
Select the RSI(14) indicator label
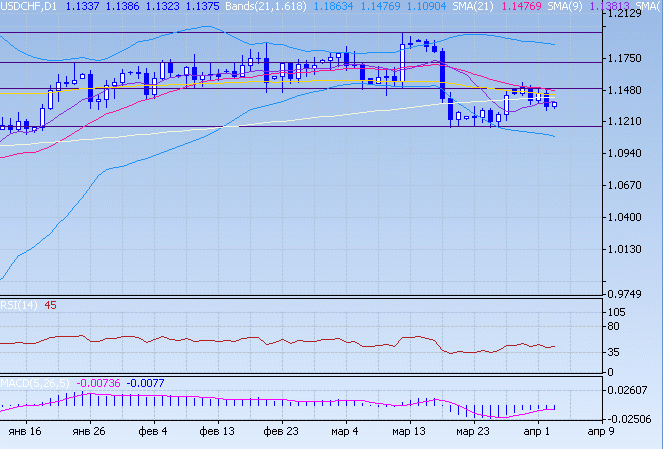[19, 305]
